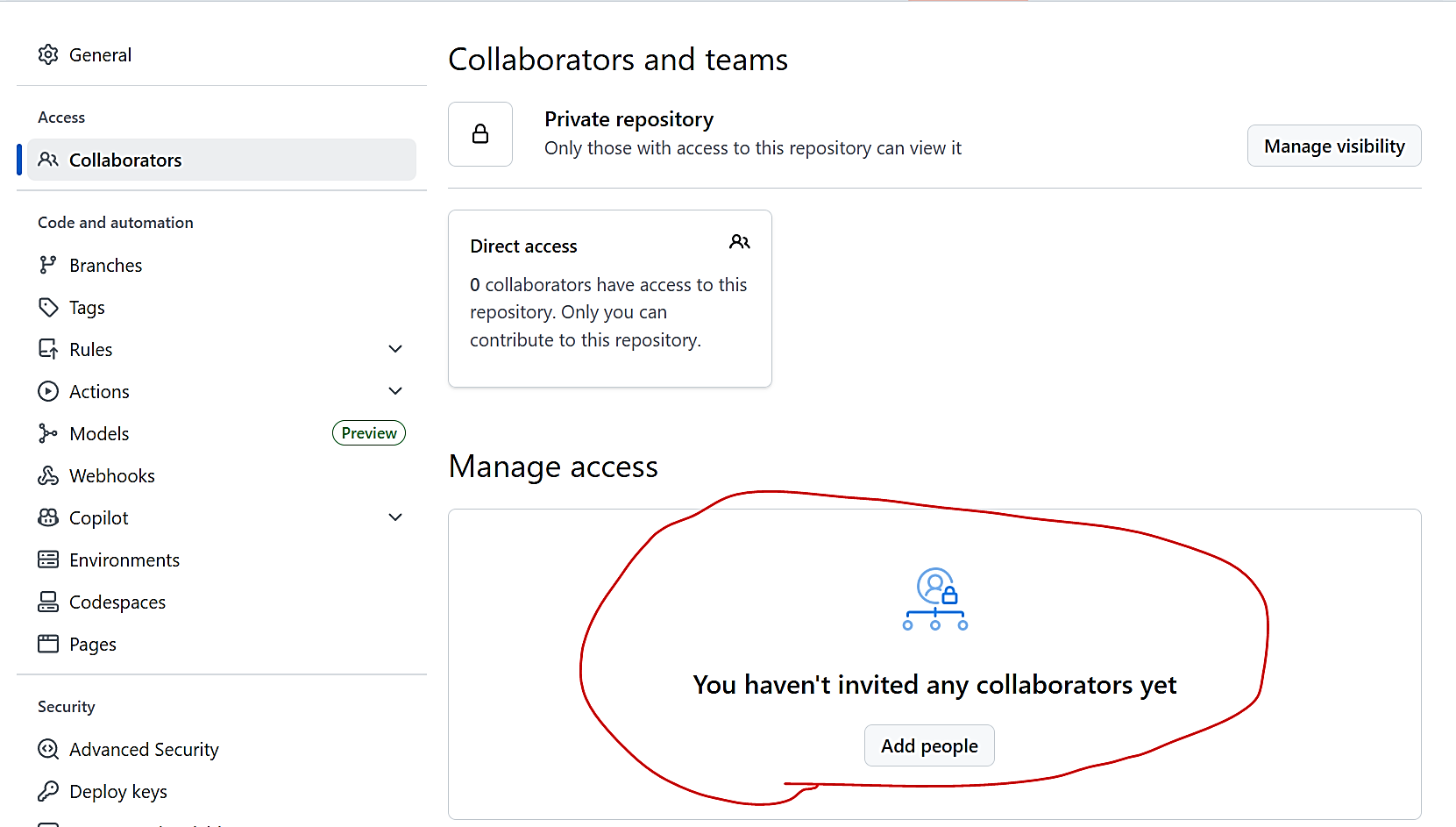The height and width of the screenshot is (827, 1456).
Task: Click the Branches git-branch icon
Action: (x=48, y=265)
